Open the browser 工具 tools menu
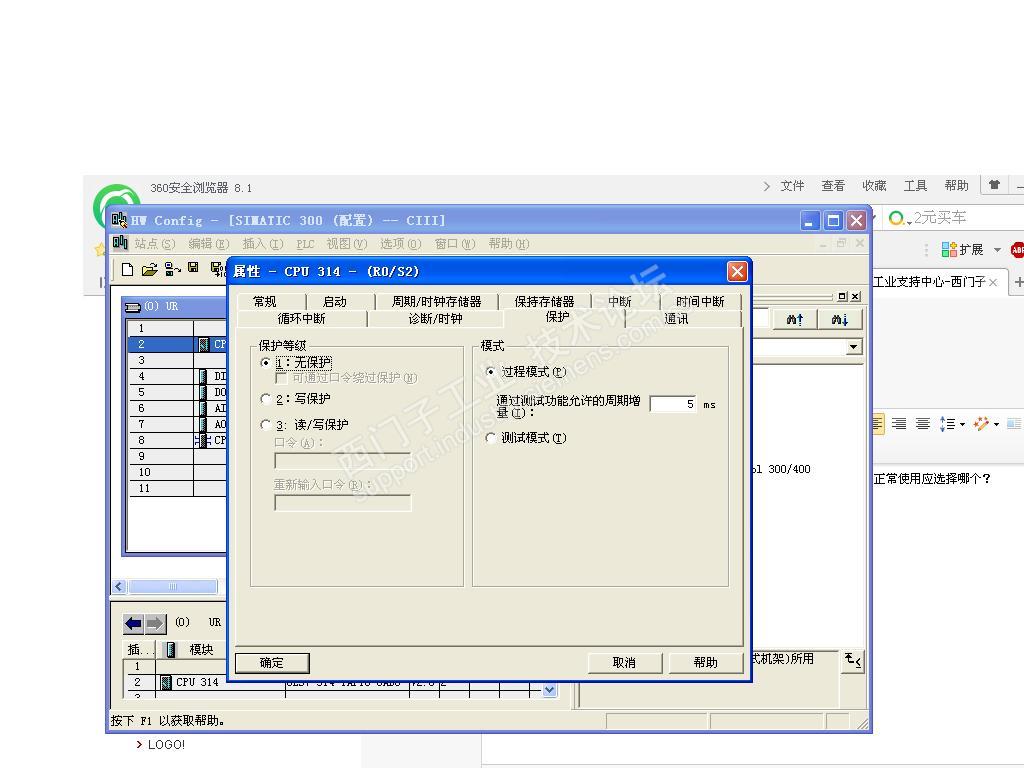The height and width of the screenshot is (768, 1024). [915, 185]
